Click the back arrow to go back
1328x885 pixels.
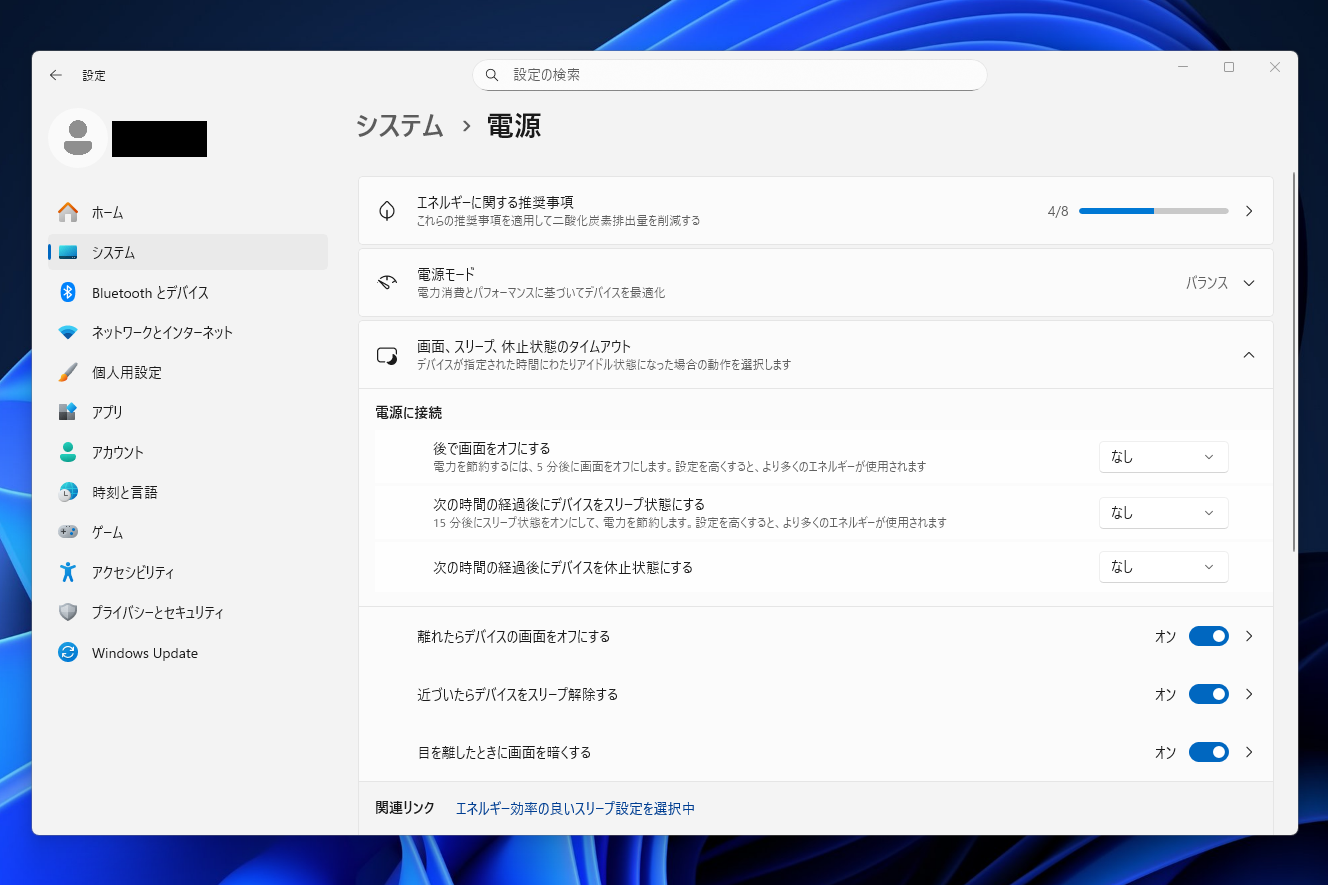[56, 75]
